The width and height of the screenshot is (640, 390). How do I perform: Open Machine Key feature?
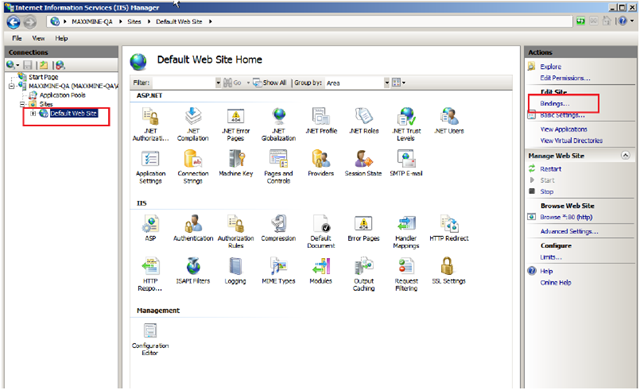tap(236, 163)
